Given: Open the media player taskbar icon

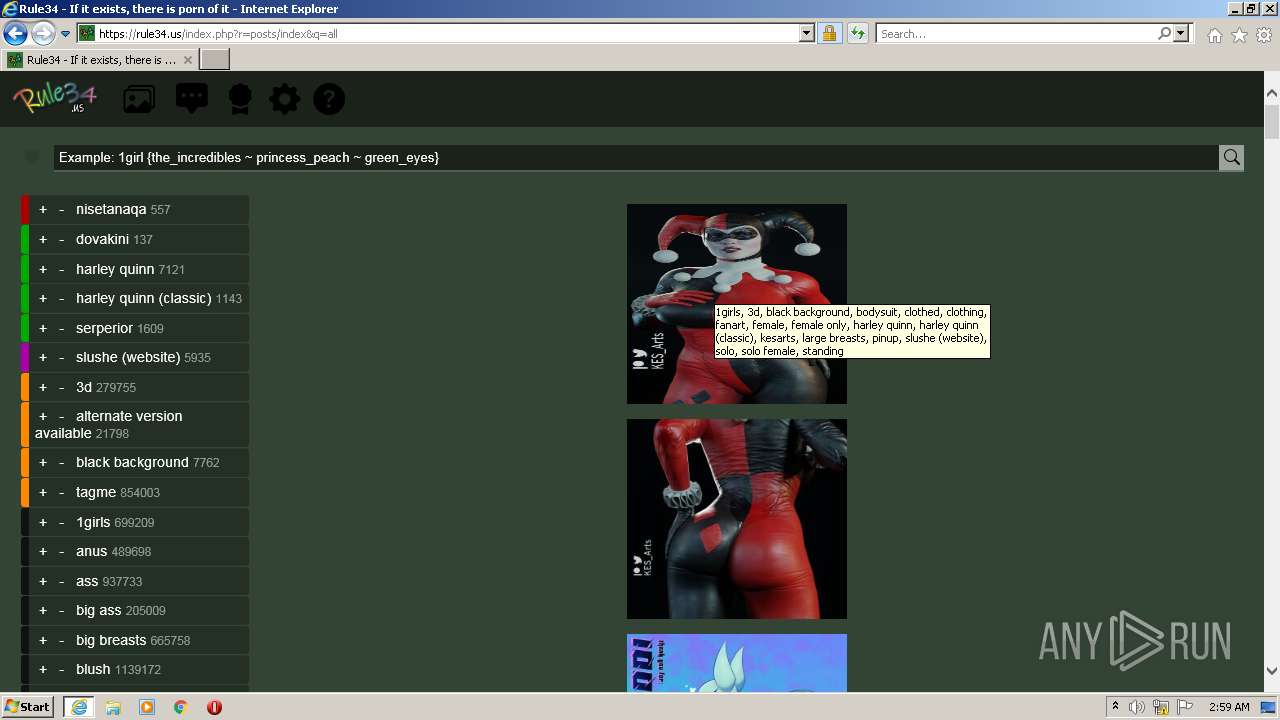Looking at the screenshot, I should tap(147, 707).
